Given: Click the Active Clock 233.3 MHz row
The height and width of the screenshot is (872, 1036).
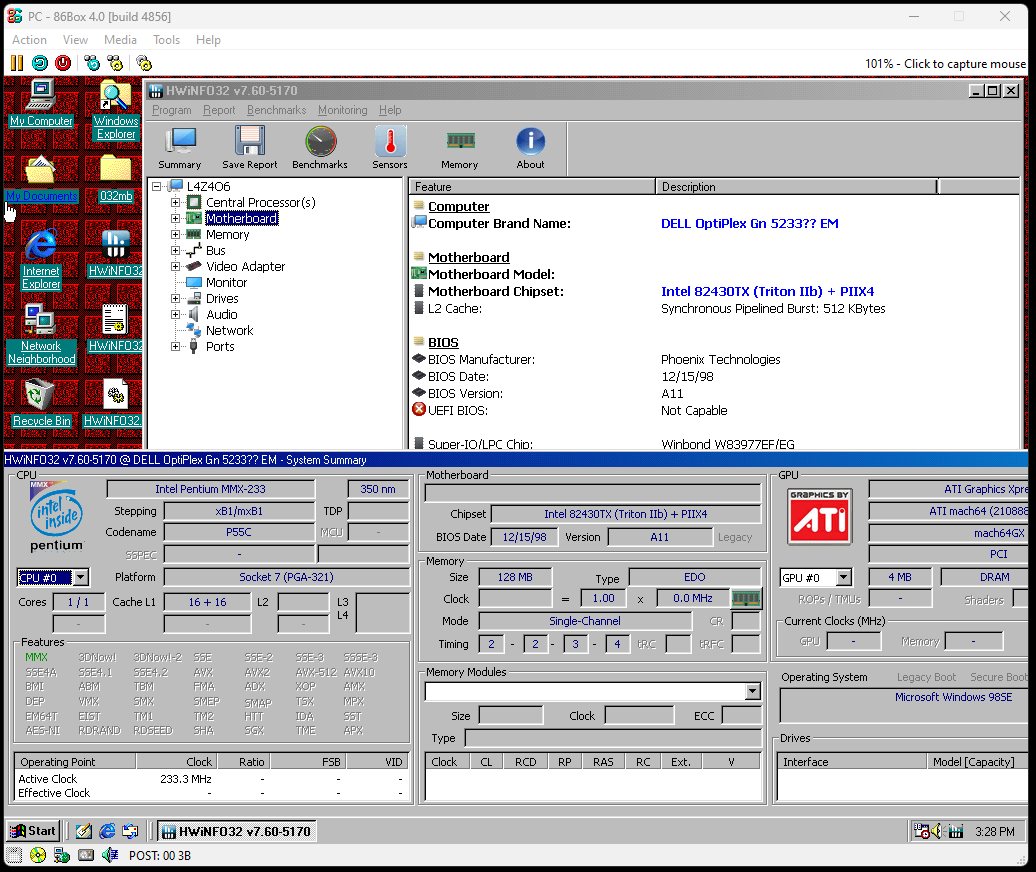Looking at the screenshot, I should [211, 779].
